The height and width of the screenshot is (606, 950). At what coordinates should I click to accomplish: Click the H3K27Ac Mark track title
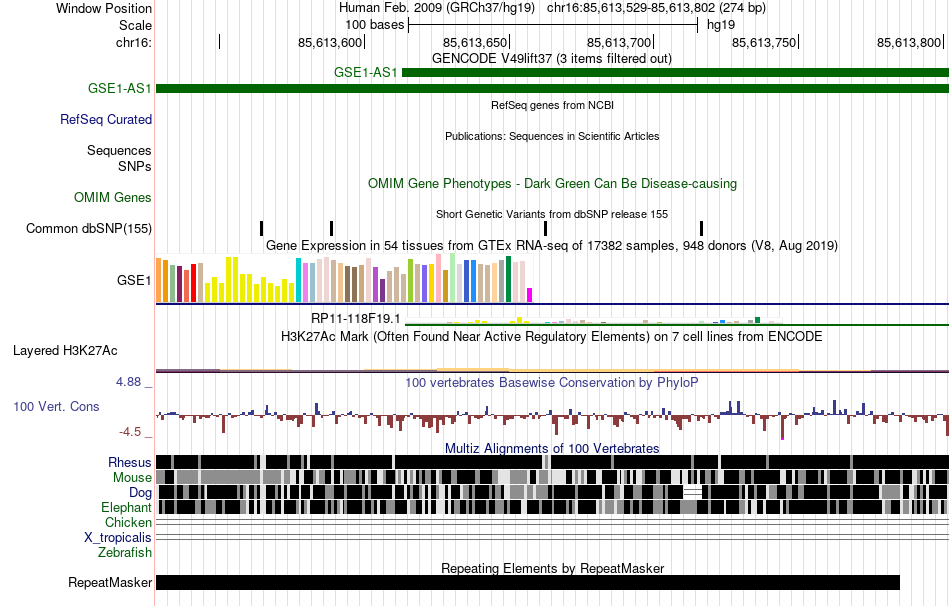tap(552, 336)
